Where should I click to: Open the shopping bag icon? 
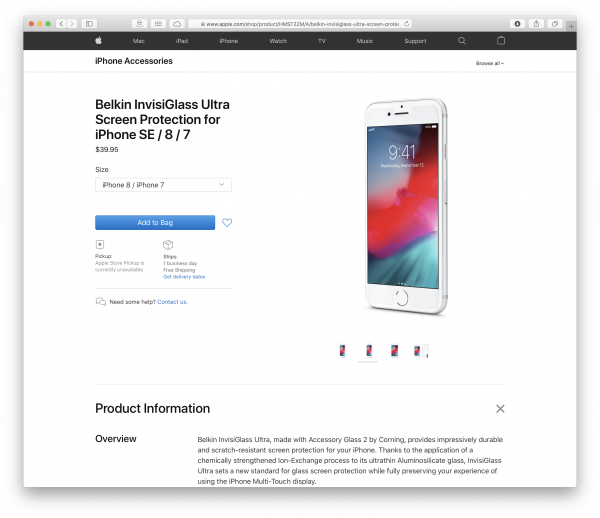pos(501,40)
